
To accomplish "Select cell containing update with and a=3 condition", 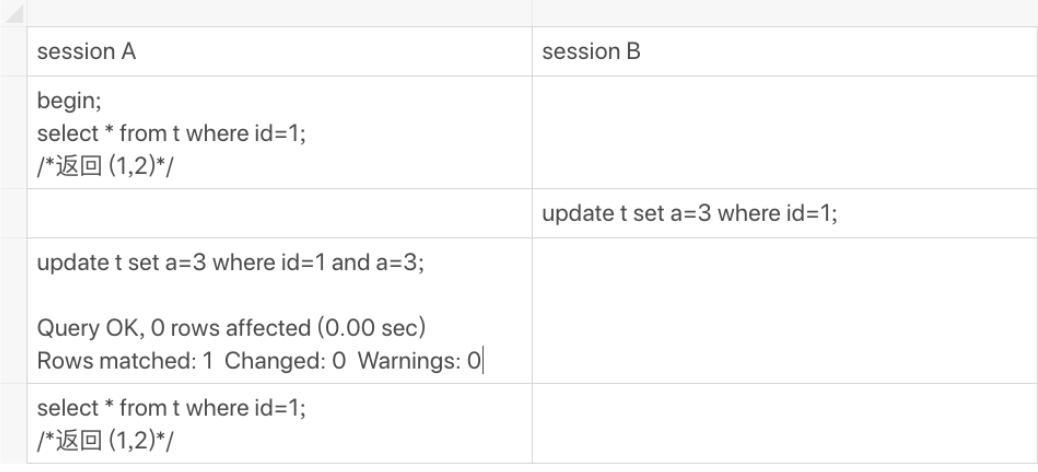I will (x=279, y=310).
